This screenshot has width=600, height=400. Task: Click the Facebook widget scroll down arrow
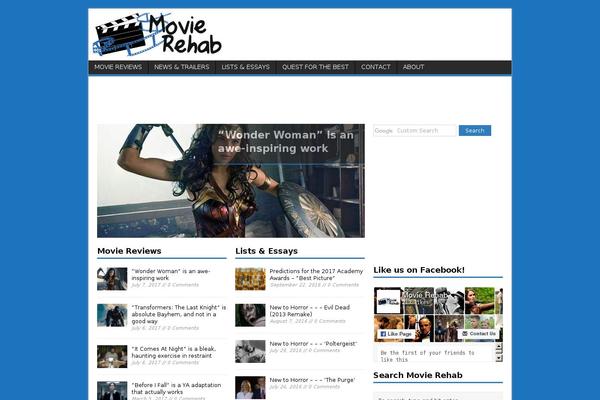click(x=499, y=358)
